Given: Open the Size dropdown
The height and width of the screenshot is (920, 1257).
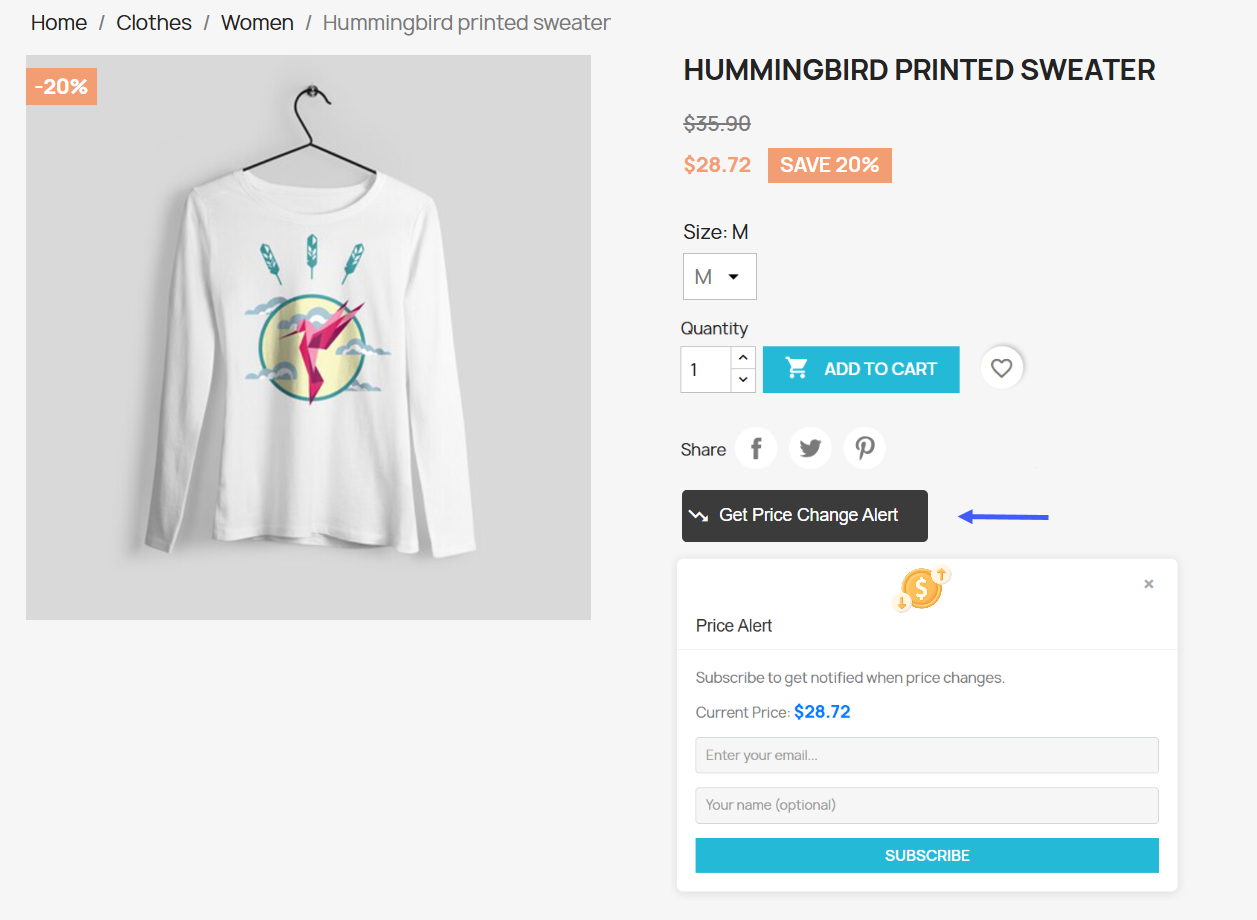Looking at the screenshot, I should [x=719, y=277].
